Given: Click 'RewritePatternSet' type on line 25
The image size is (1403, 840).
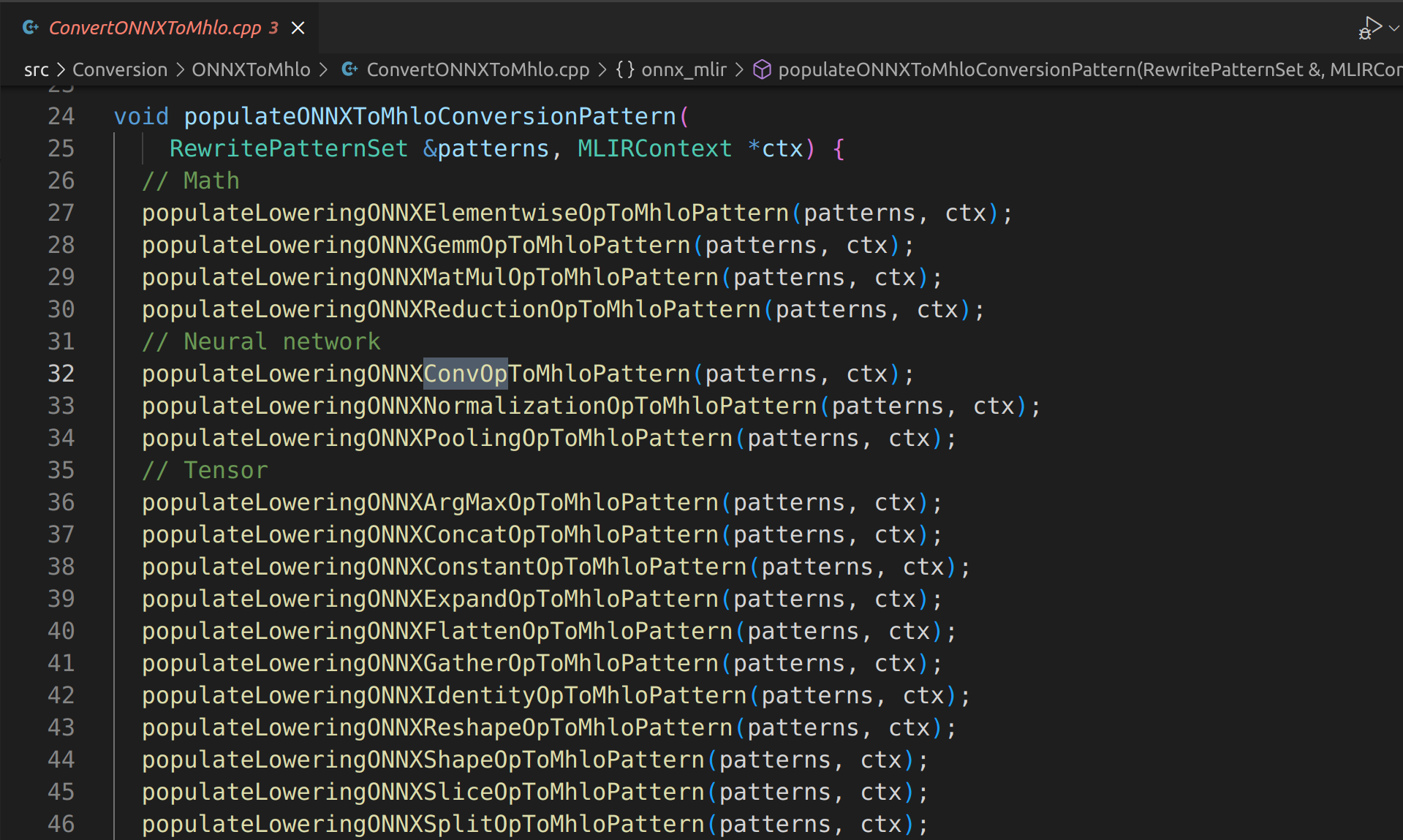Looking at the screenshot, I should (289, 148).
